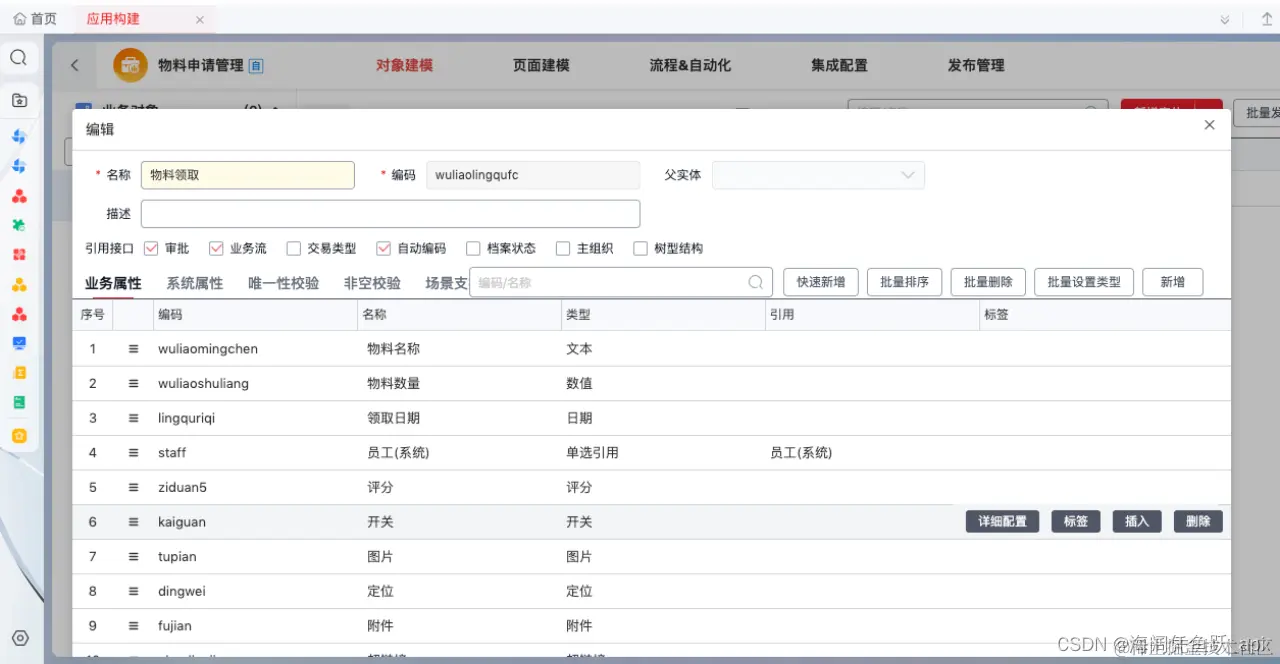Switch to the 唯一性校验 tab

point(284,283)
